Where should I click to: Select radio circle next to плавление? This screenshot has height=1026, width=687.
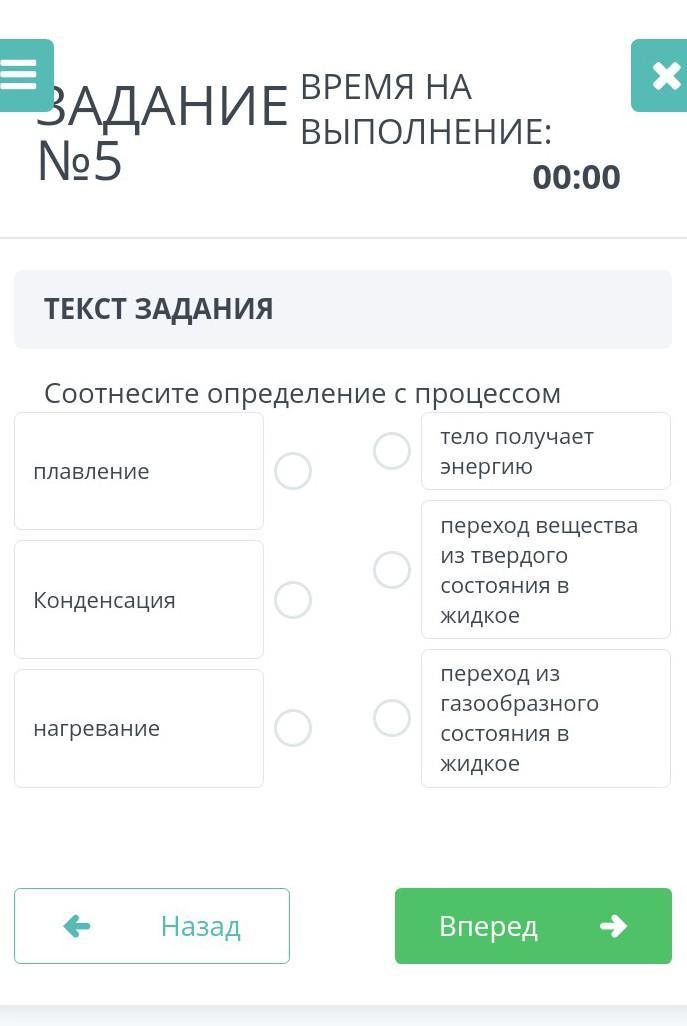coord(292,471)
